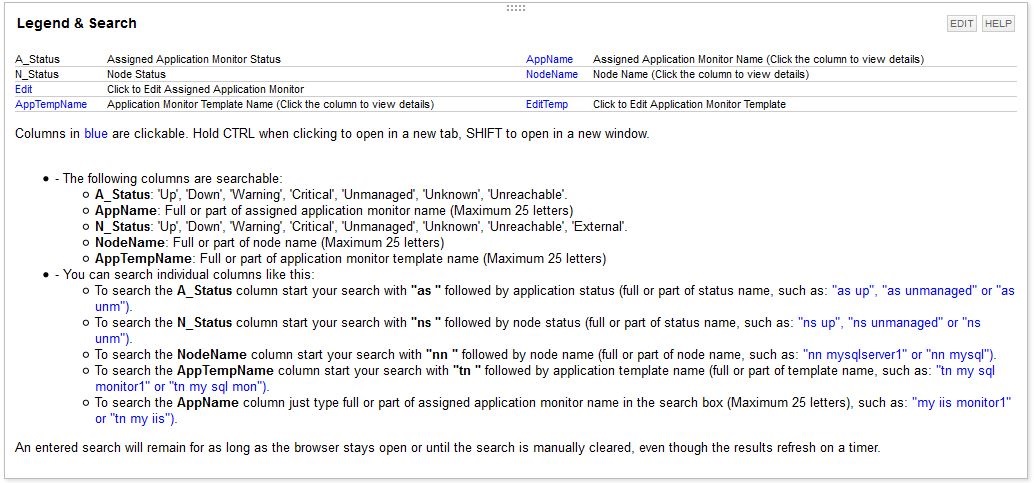
Task: Click the blue "as up" example text
Action: (855, 291)
